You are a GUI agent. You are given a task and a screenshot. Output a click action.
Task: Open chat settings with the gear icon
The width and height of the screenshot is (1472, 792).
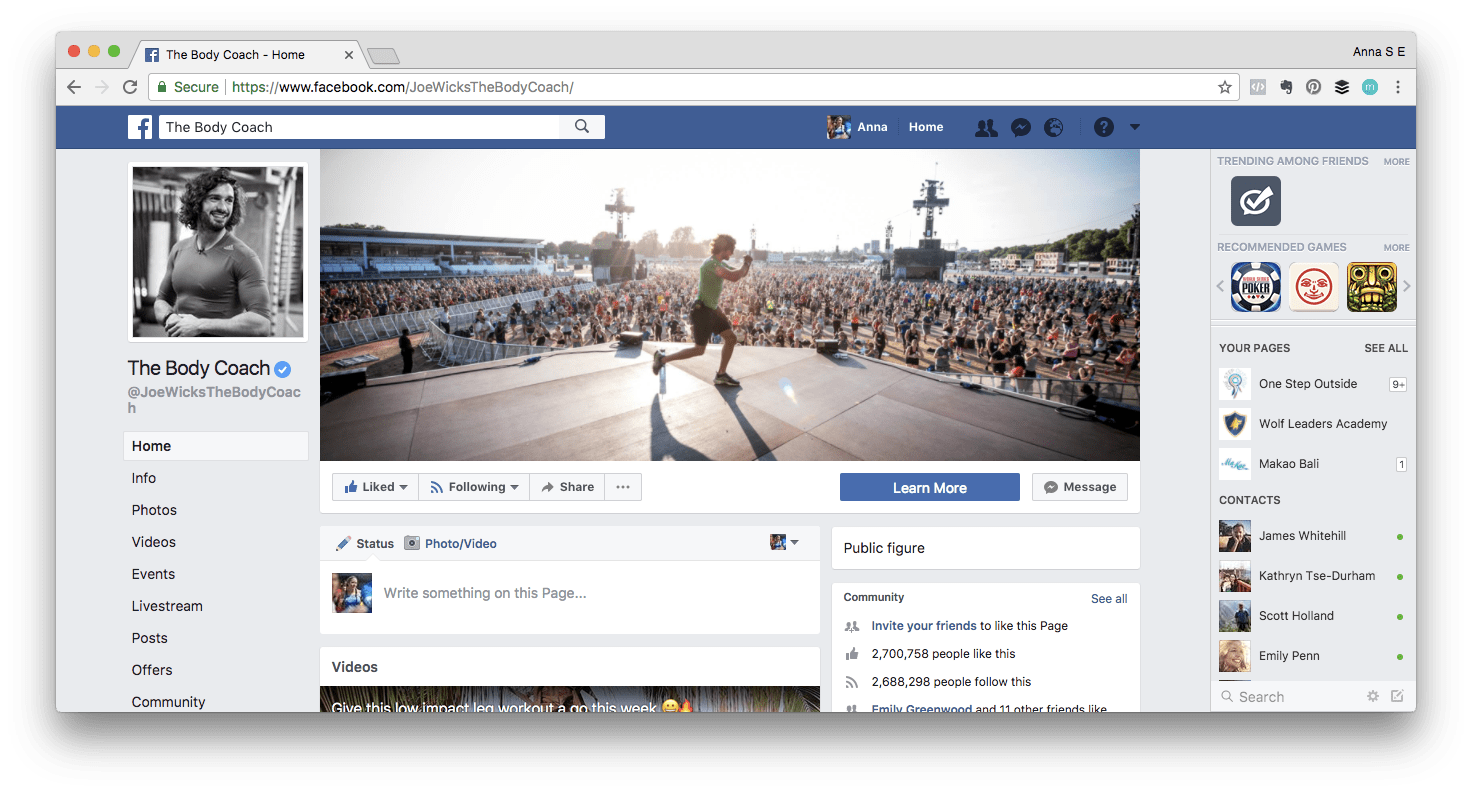click(x=1373, y=696)
